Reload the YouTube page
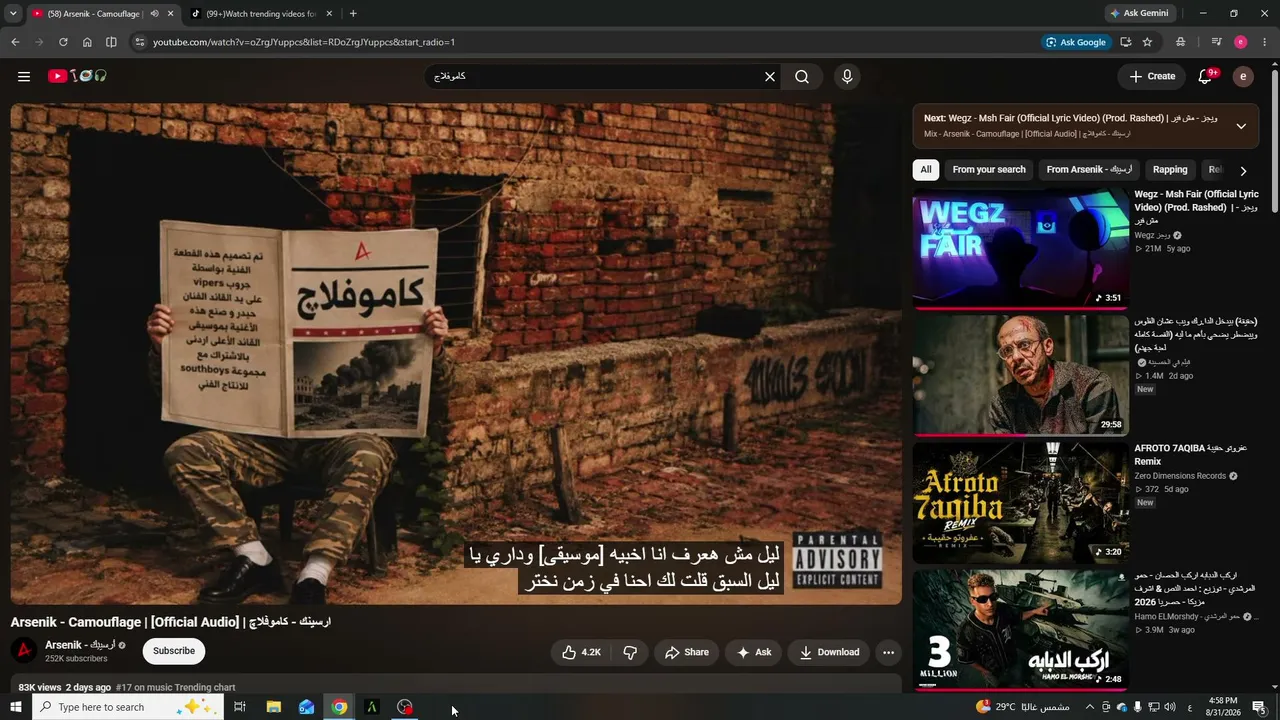This screenshot has width=1280, height=720. 63,42
